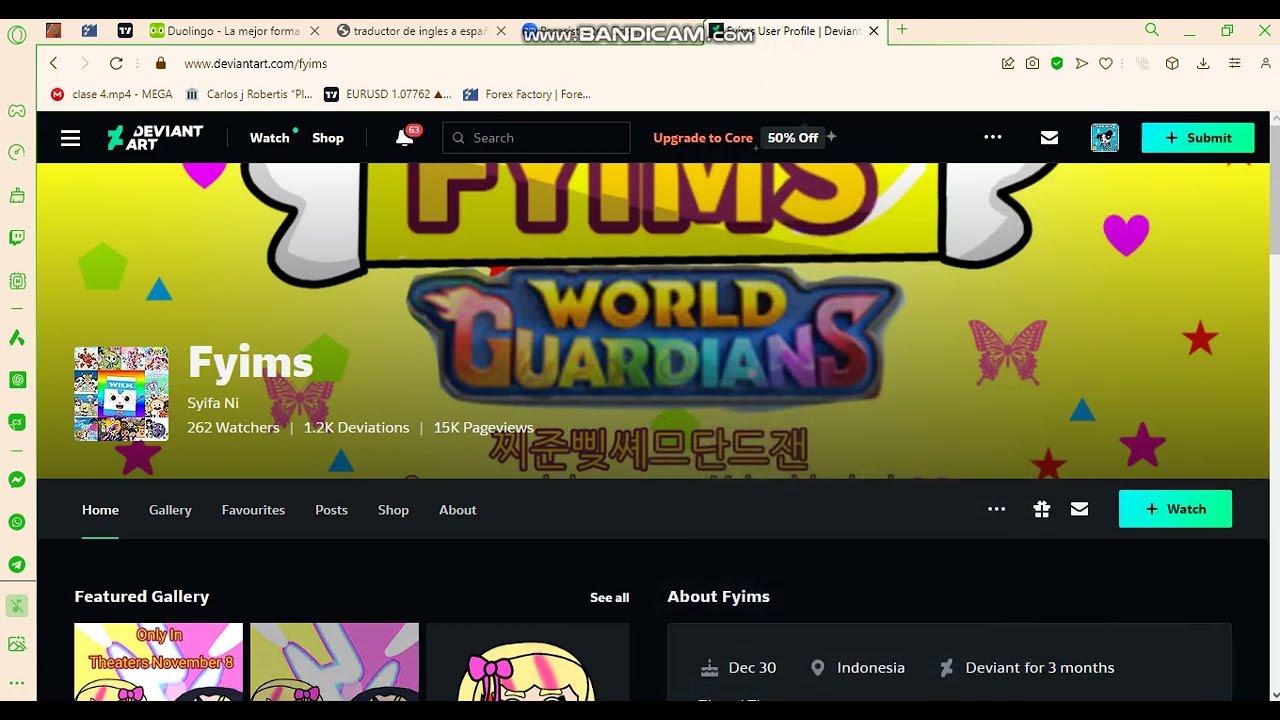The image size is (1280, 720).
Task: Search open tabs with magnifier icon
Action: (1152, 30)
